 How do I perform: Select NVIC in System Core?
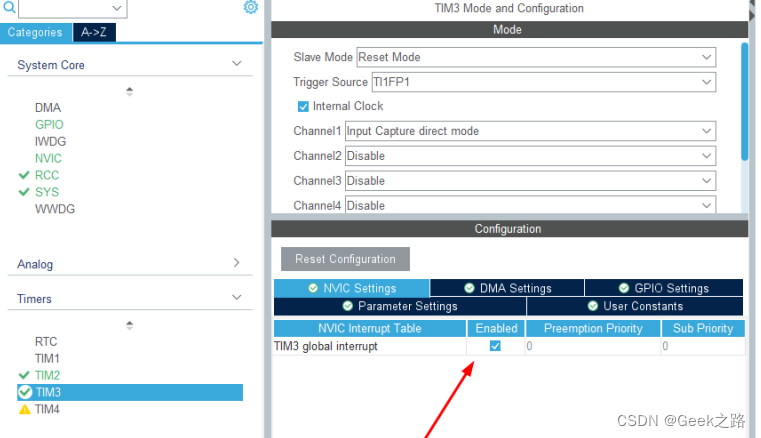[x=48, y=159]
